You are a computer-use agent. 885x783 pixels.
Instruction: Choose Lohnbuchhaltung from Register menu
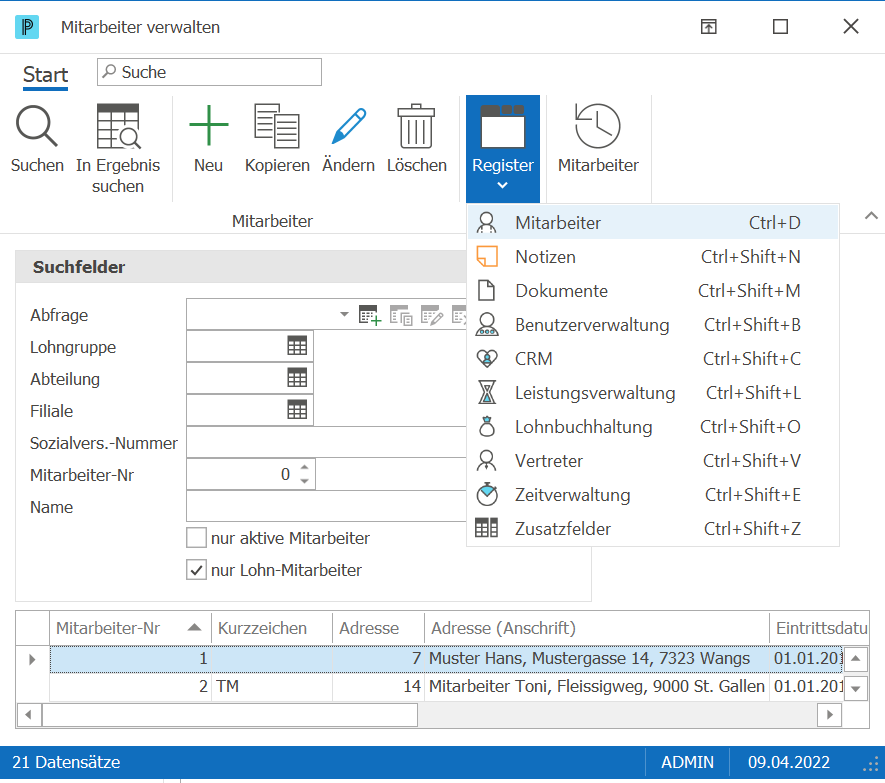click(x=653, y=427)
